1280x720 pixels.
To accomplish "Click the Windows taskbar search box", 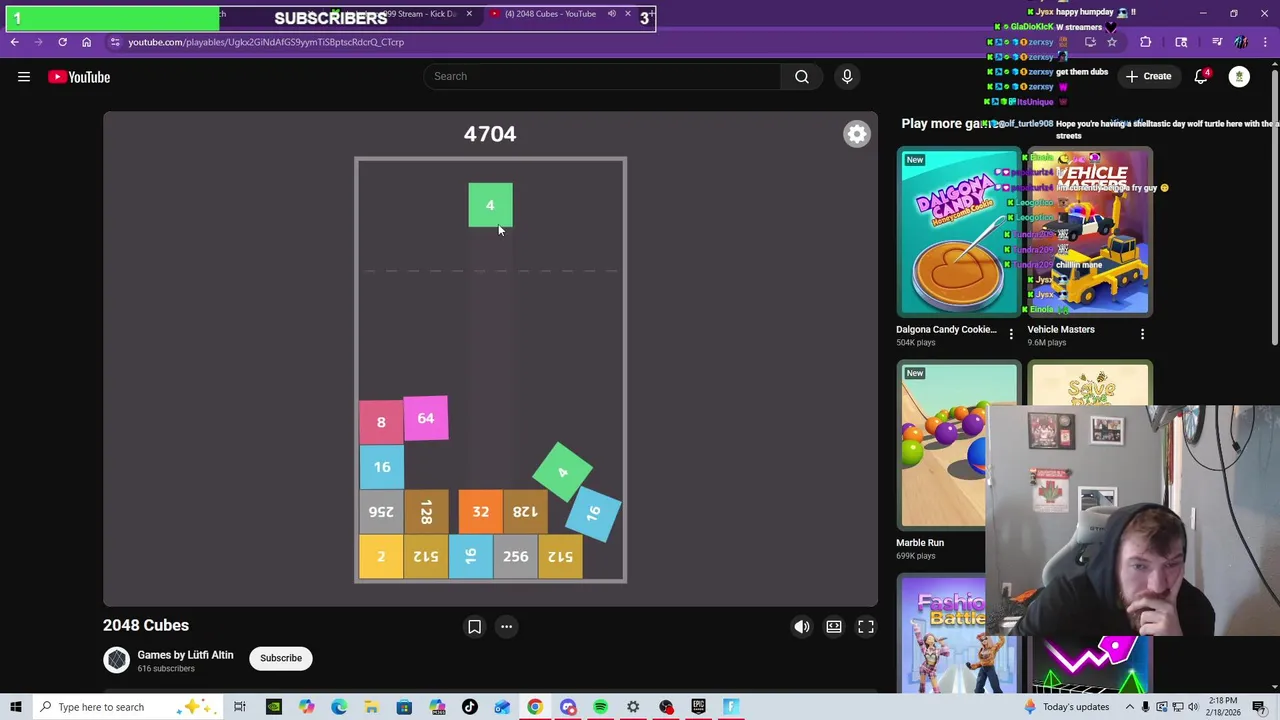I will point(125,707).
